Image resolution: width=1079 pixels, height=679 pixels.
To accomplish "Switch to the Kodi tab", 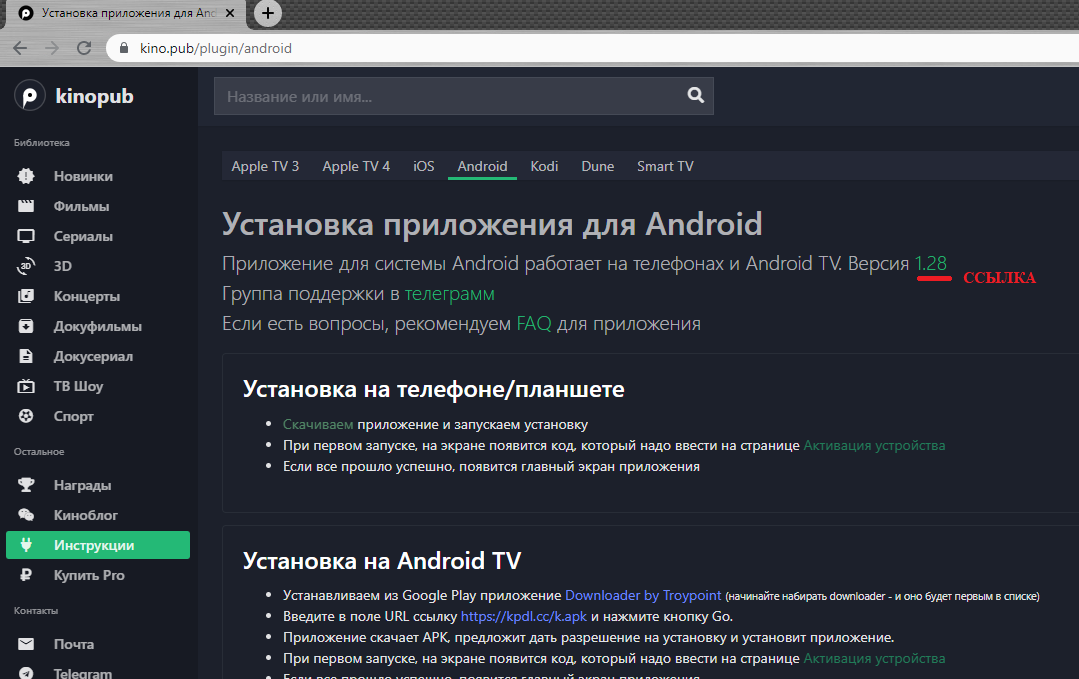I will [x=544, y=166].
